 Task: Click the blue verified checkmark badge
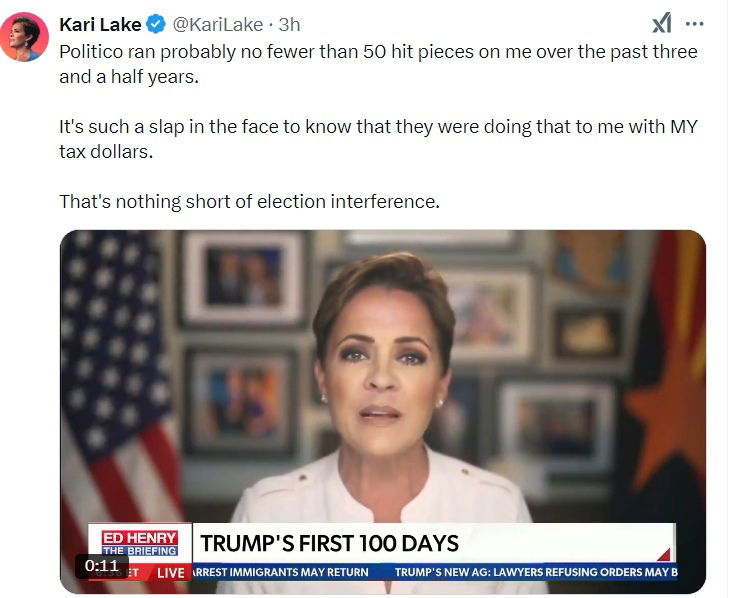click(156, 24)
